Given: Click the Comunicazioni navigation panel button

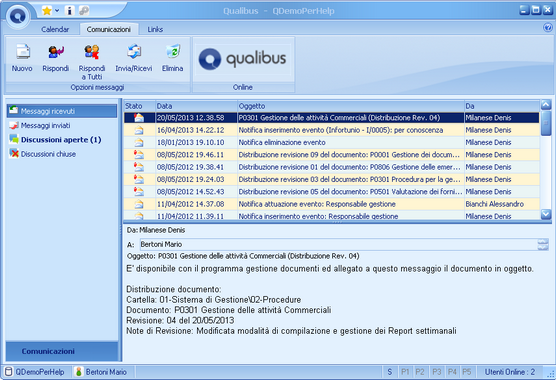Looking at the screenshot, I should coord(61,351).
